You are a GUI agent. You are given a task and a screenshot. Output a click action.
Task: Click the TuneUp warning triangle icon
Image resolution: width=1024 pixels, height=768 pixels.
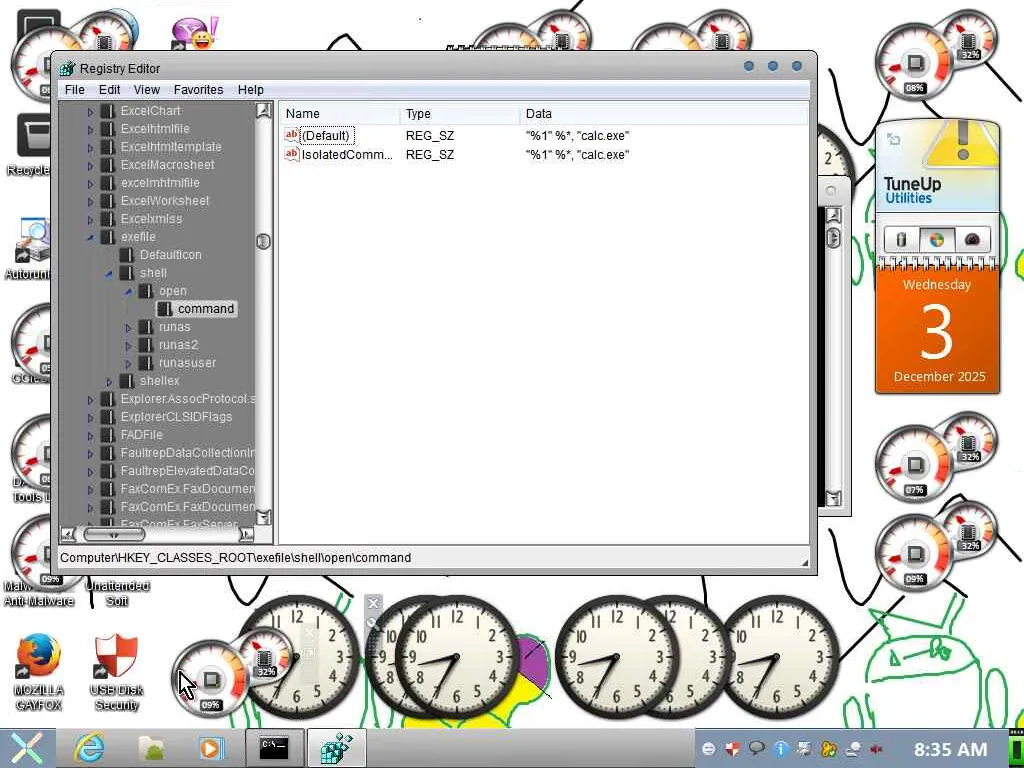pos(962,142)
